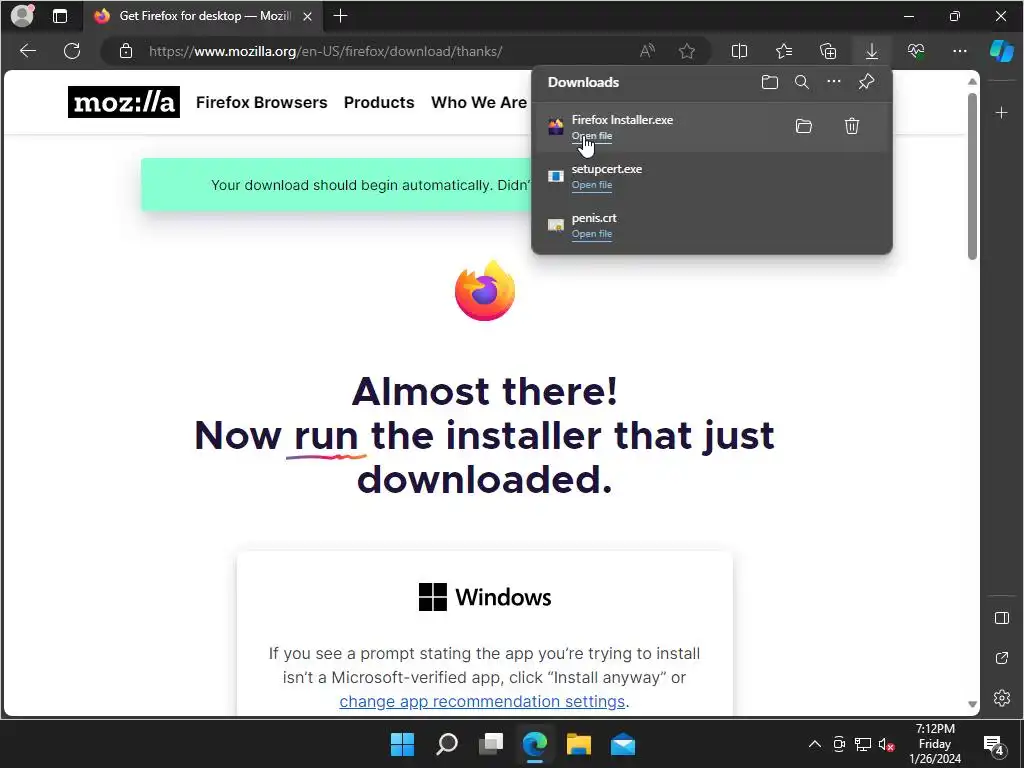1024x768 pixels.
Task: Open the Favorites list icon
Action: tap(784, 51)
